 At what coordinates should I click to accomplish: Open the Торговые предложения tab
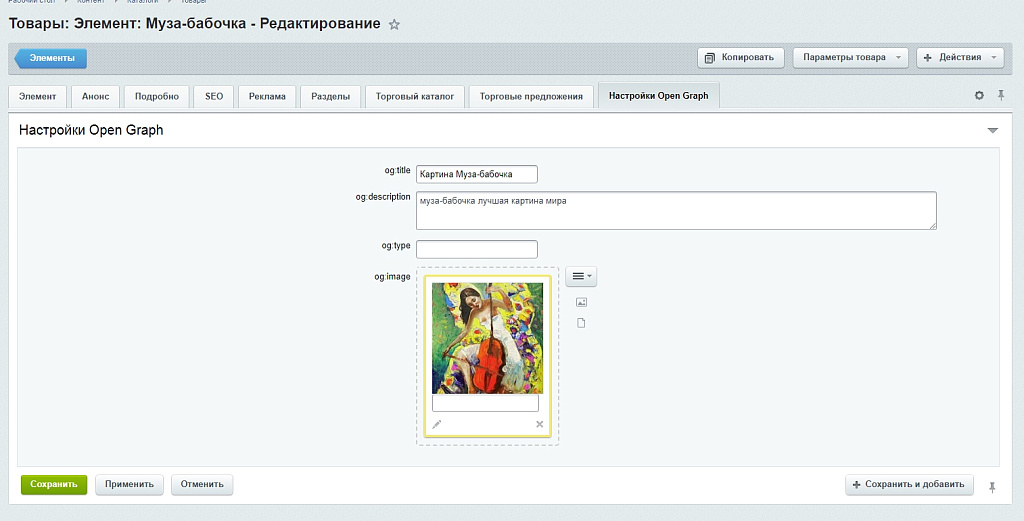531,96
